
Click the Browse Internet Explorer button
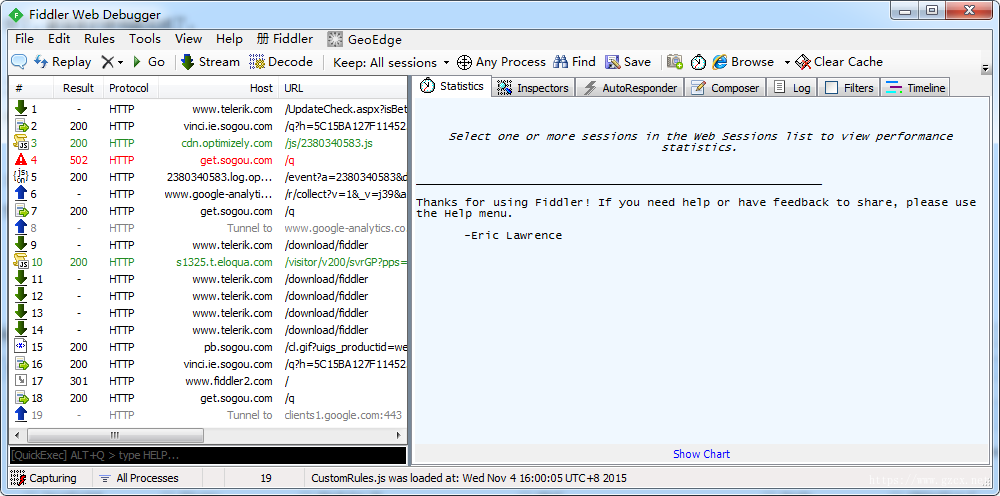743,62
